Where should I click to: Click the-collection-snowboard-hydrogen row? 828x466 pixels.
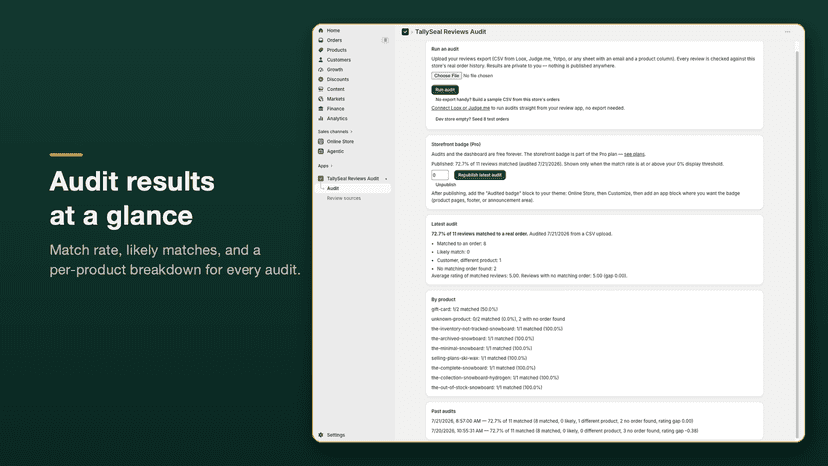[495, 378]
